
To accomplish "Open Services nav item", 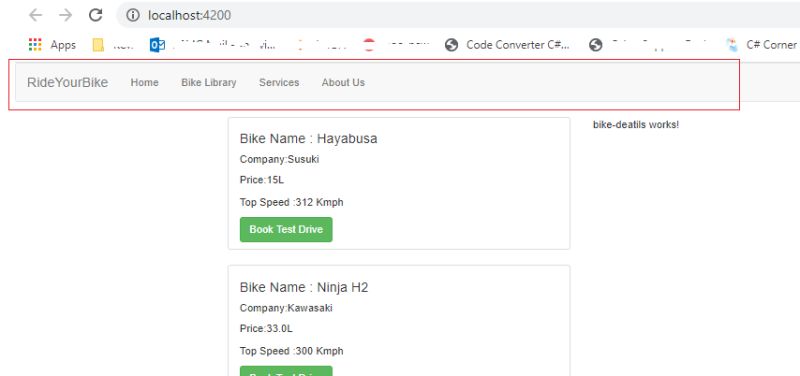I will (x=279, y=82).
